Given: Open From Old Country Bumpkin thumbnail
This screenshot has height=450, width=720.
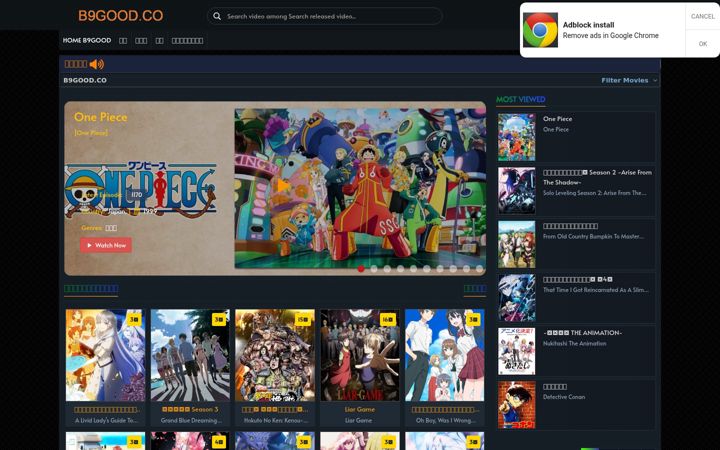Looking at the screenshot, I should 517,244.
